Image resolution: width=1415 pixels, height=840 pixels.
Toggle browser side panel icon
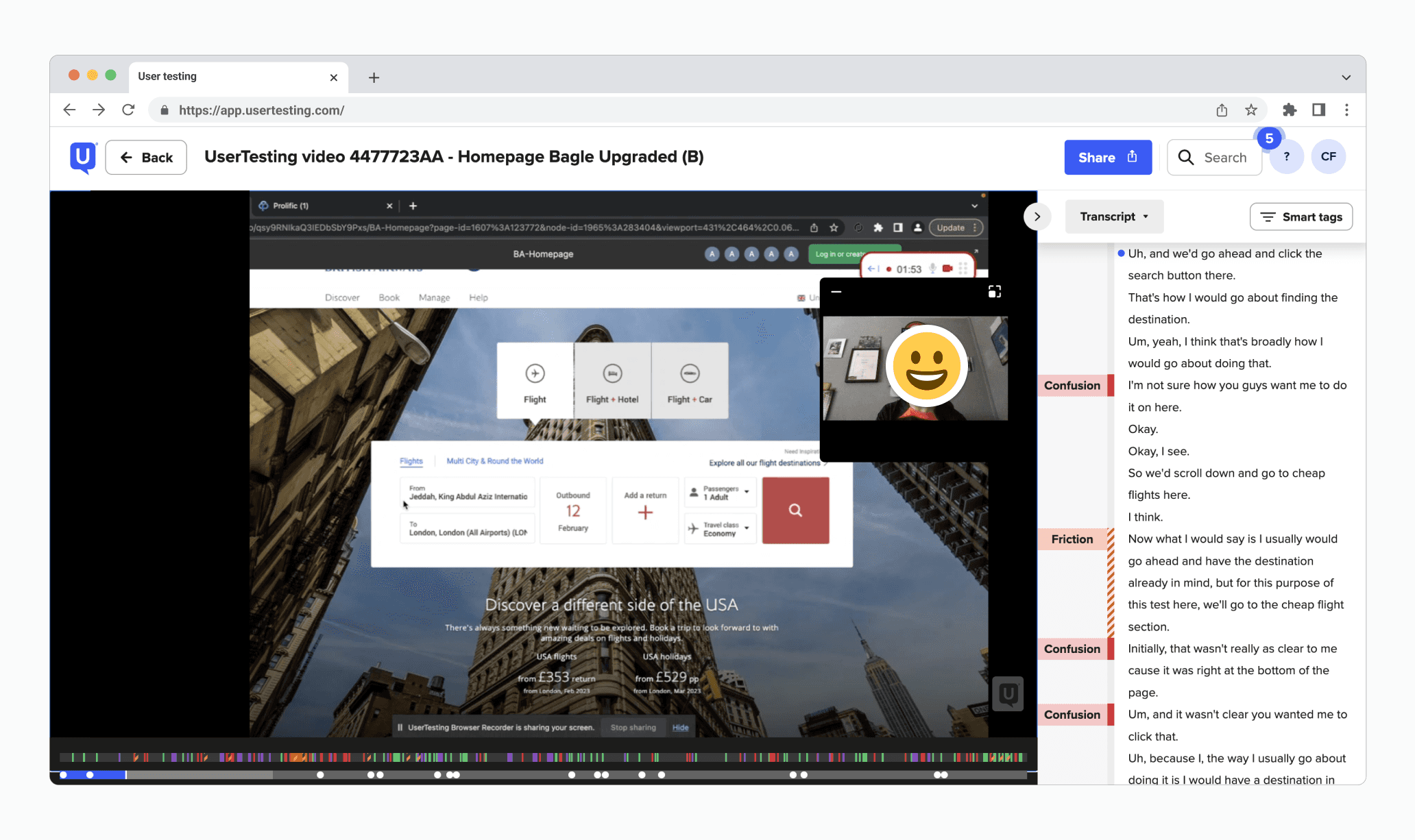tap(1318, 110)
